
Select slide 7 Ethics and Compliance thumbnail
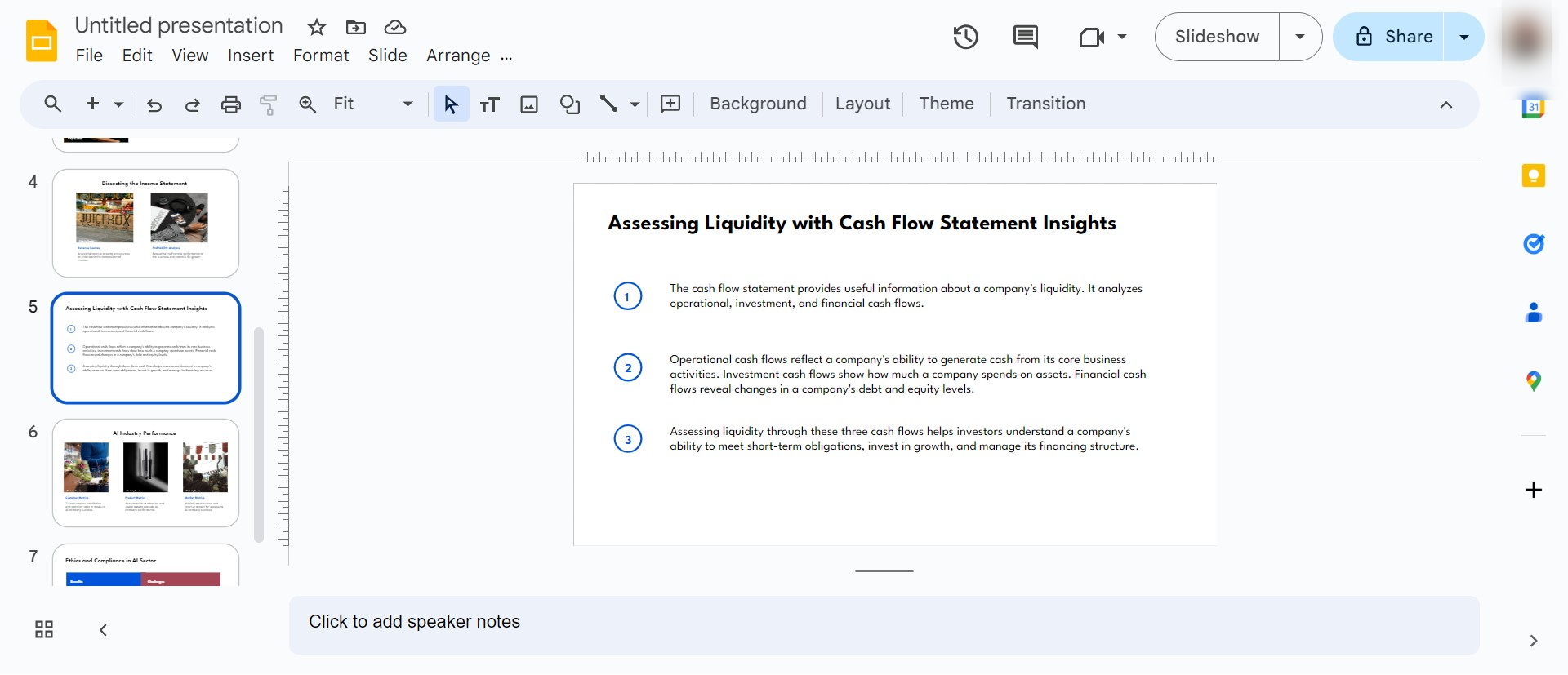[145, 565]
